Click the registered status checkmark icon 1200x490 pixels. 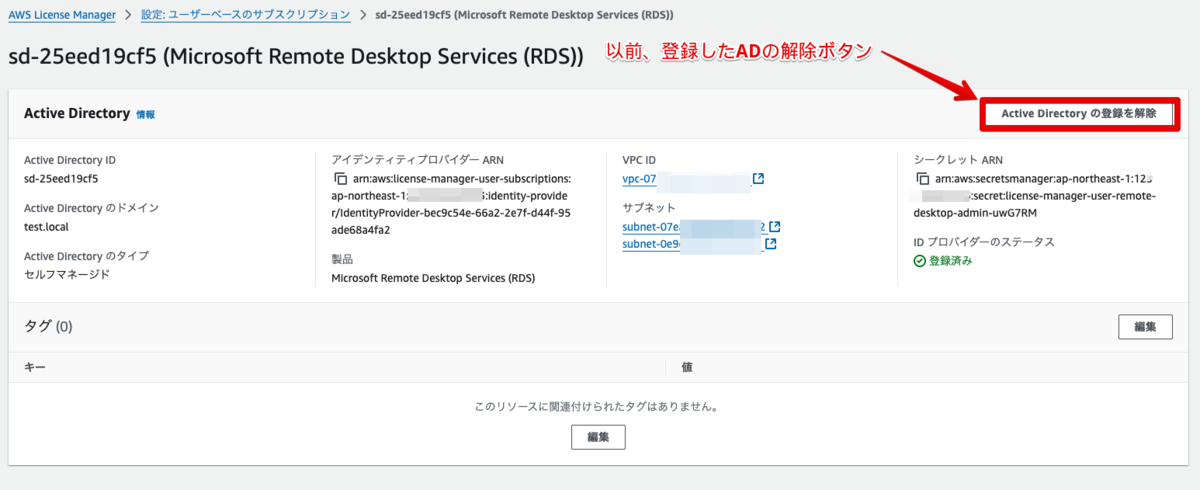pos(920,261)
